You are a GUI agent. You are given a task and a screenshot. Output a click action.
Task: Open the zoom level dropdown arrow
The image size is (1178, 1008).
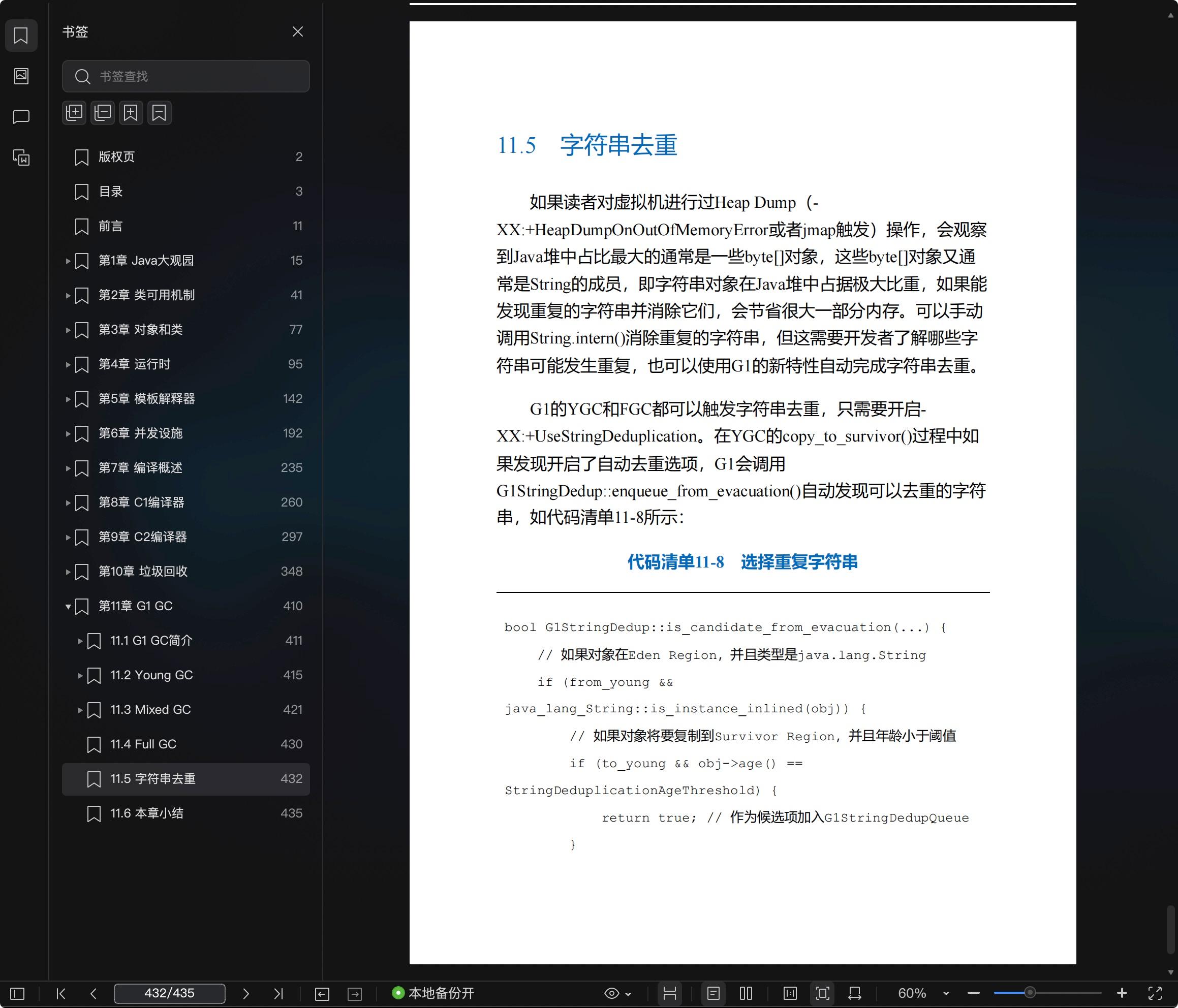pyautogui.click(x=946, y=993)
